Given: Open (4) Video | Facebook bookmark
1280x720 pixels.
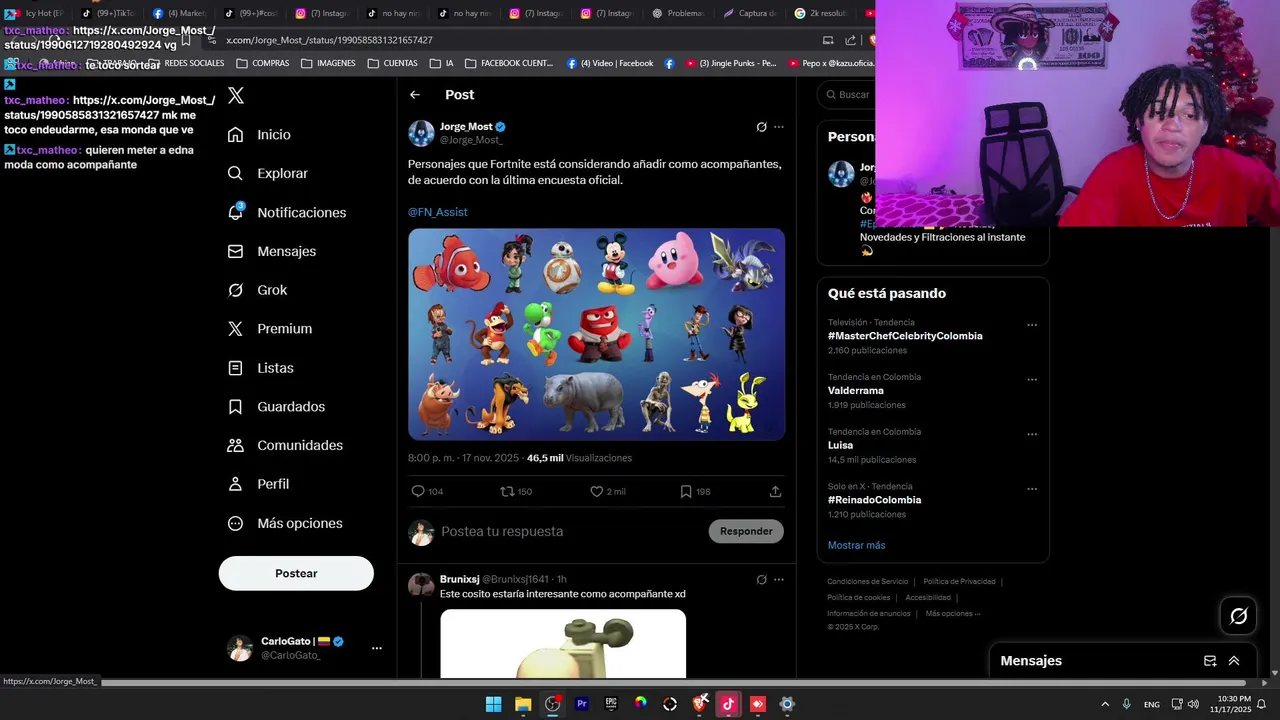Looking at the screenshot, I should (610, 63).
